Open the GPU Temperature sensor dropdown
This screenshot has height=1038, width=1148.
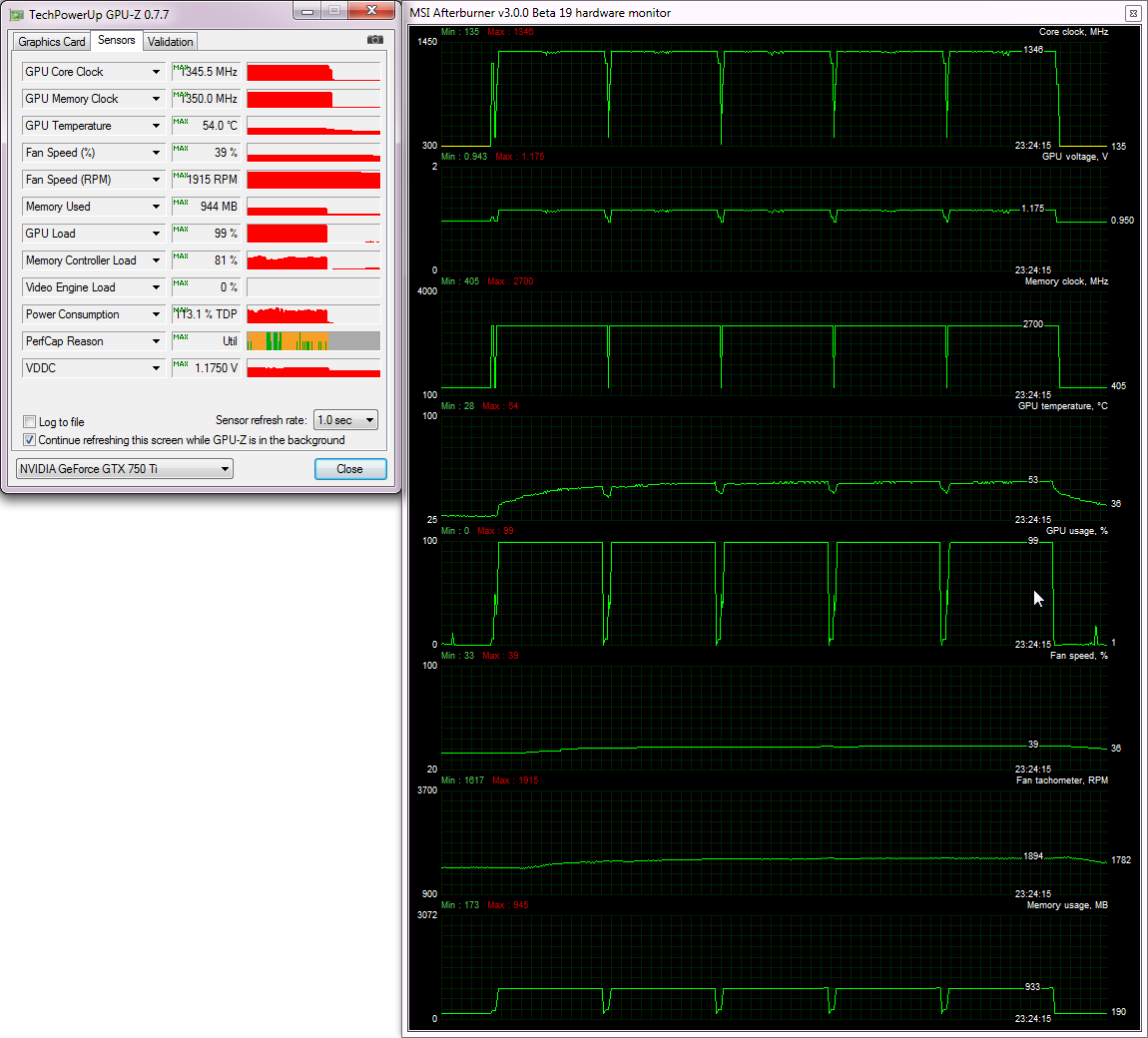tap(156, 126)
